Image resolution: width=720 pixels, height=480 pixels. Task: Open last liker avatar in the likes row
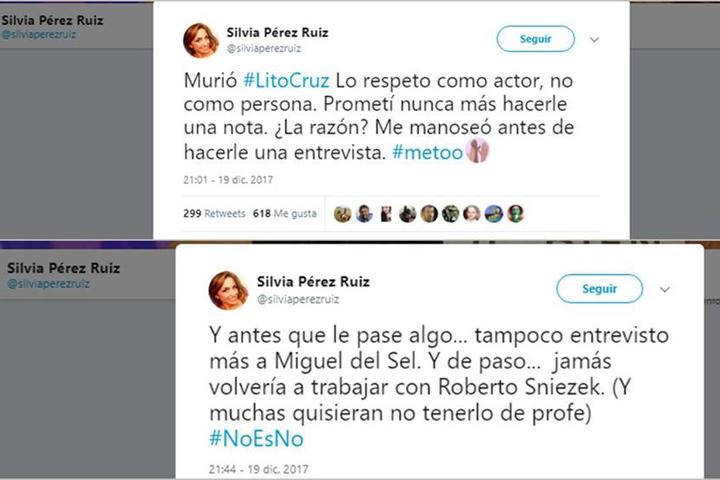(515, 214)
